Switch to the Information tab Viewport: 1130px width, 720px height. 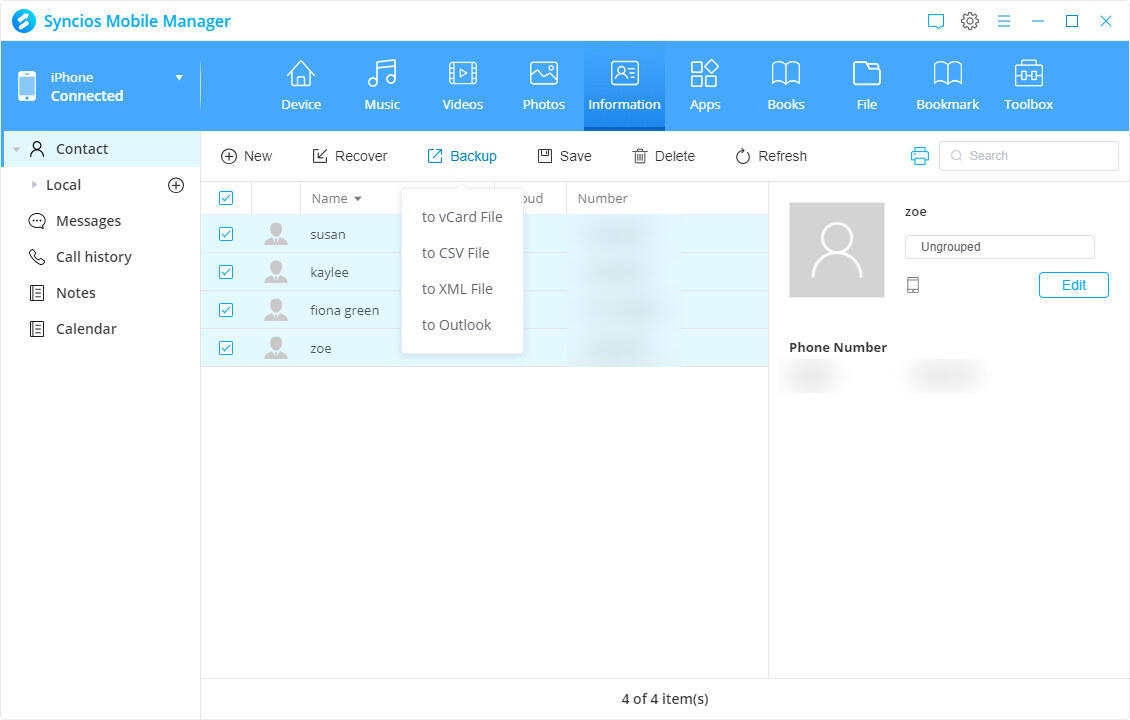[x=624, y=85]
